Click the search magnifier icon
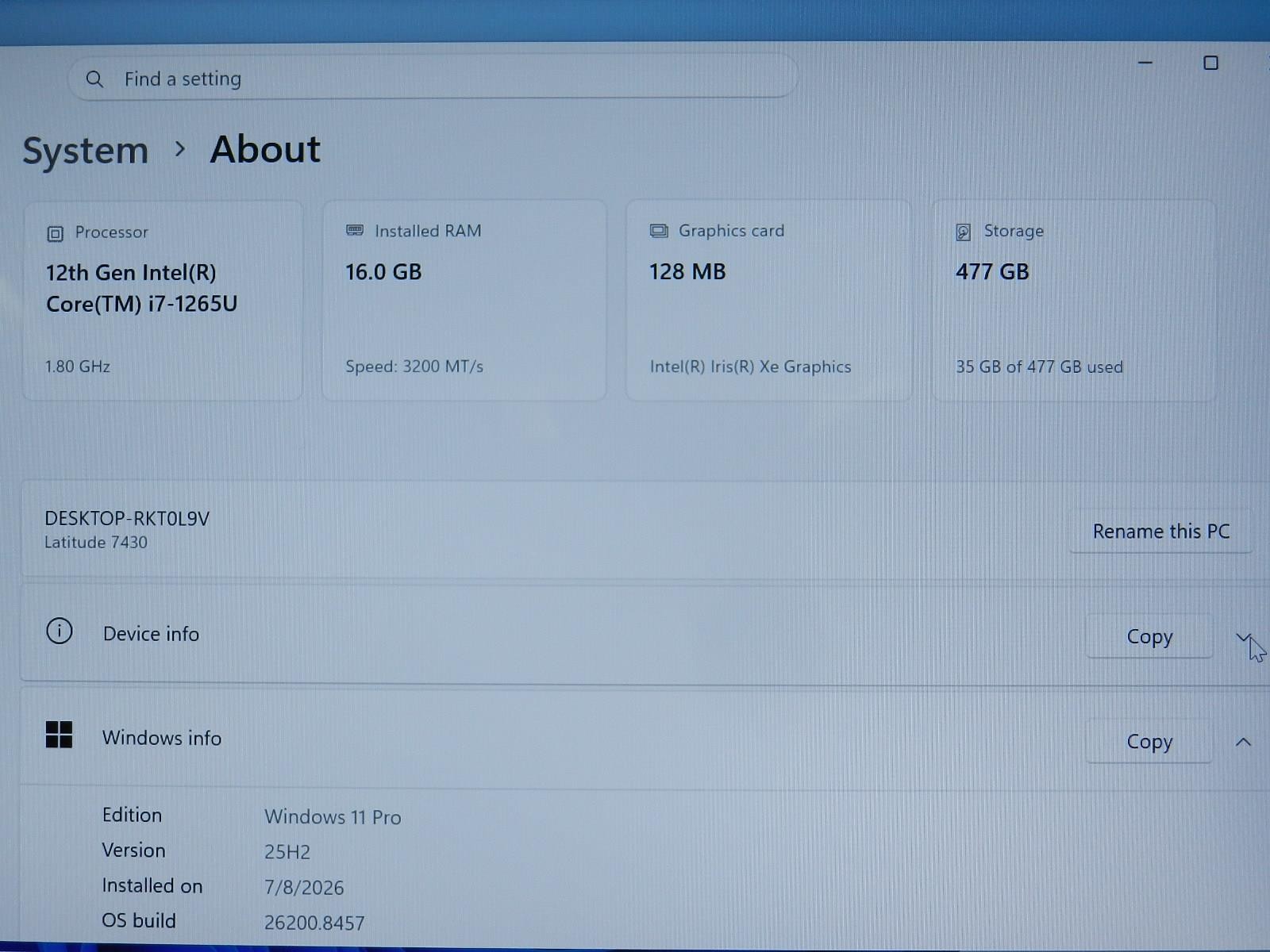The image size is (1270, 952). (x=94, y=79)
